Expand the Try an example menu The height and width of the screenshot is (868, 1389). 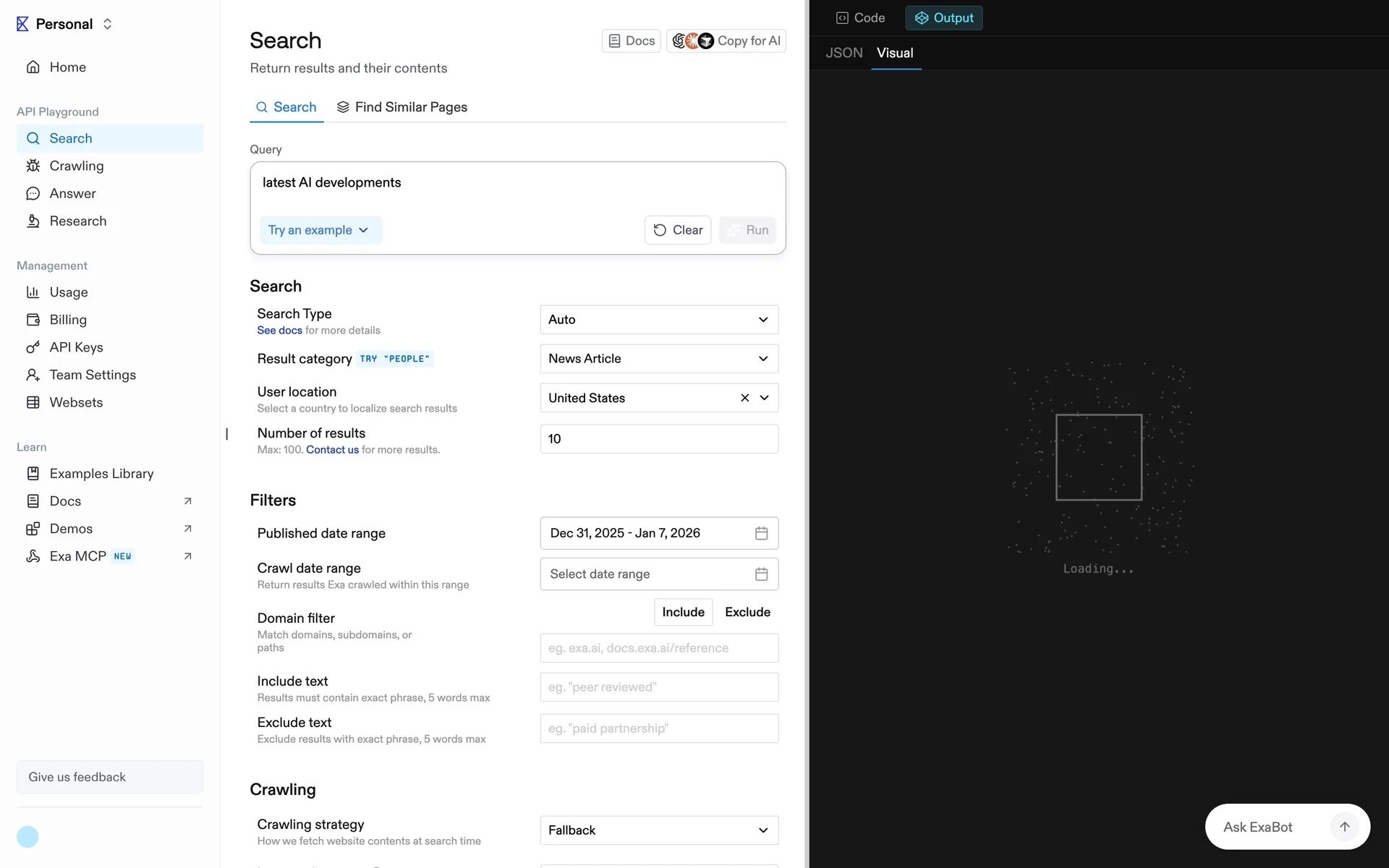319,230
